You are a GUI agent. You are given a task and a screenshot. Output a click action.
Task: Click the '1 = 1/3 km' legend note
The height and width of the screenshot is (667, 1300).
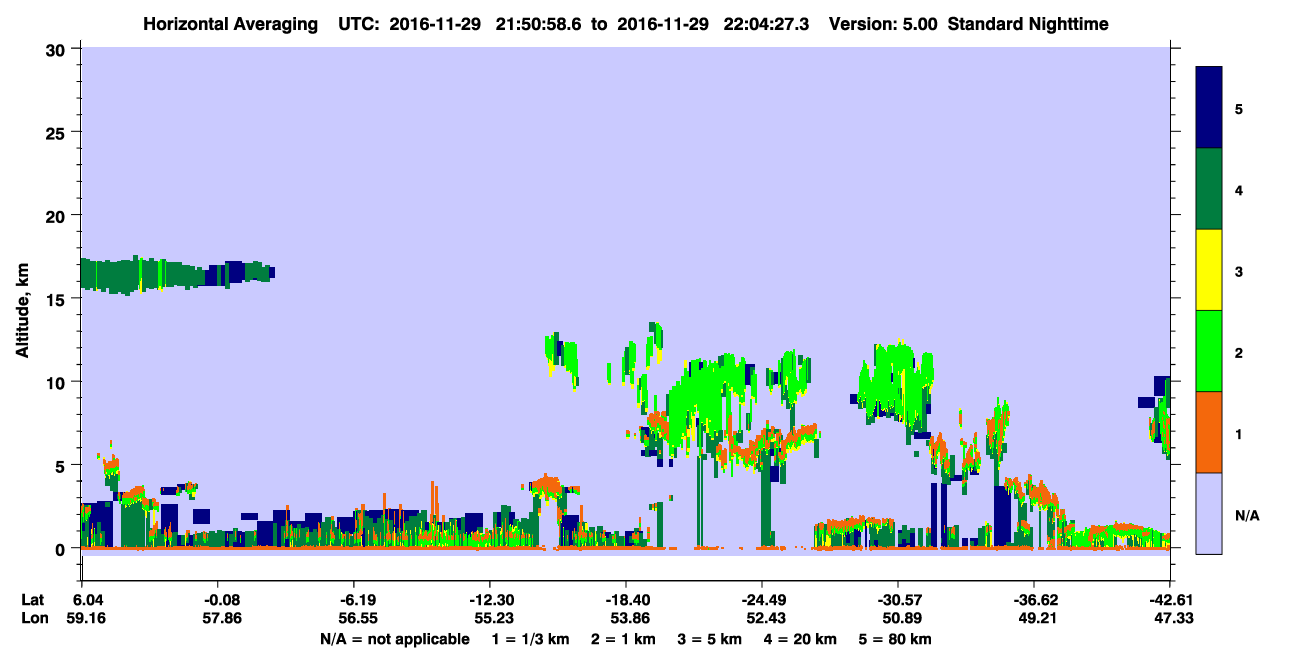tap(531, 639)
